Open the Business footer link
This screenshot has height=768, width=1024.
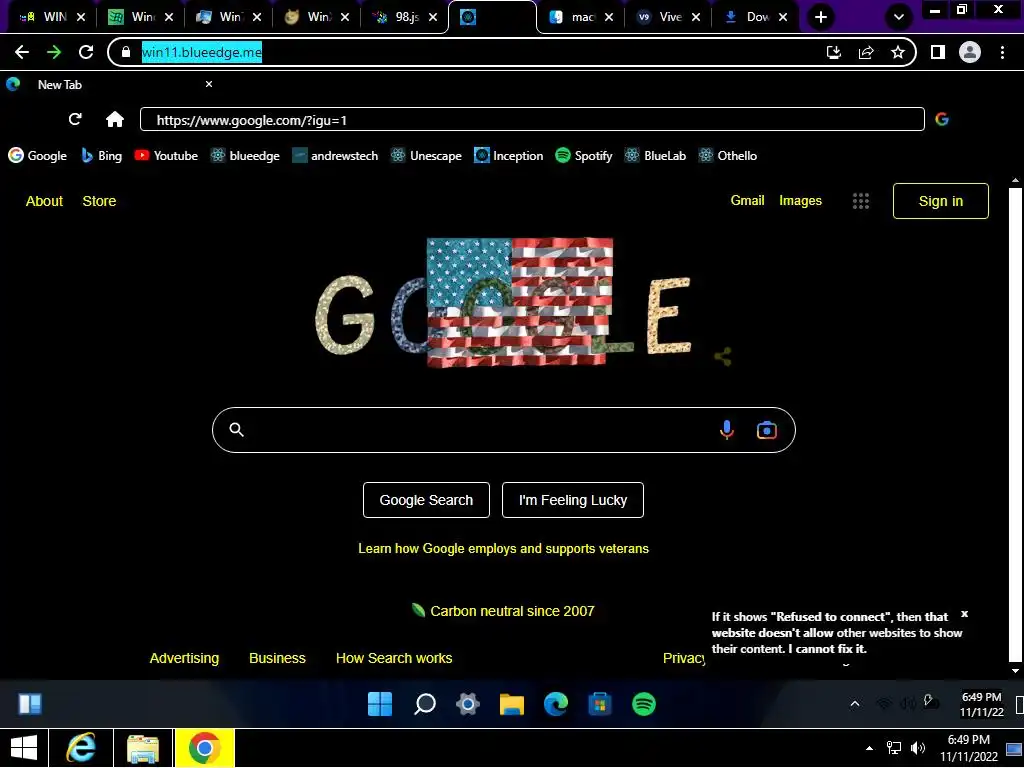point(277,658)
